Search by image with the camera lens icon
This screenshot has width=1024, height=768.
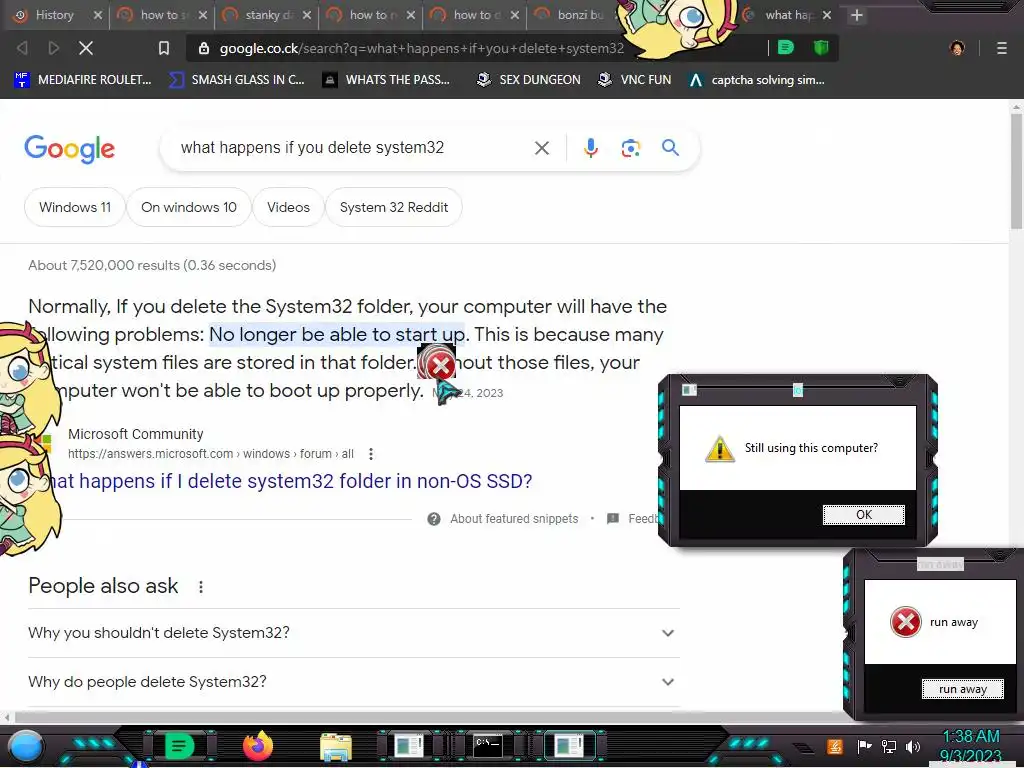(x=630, y=148)
